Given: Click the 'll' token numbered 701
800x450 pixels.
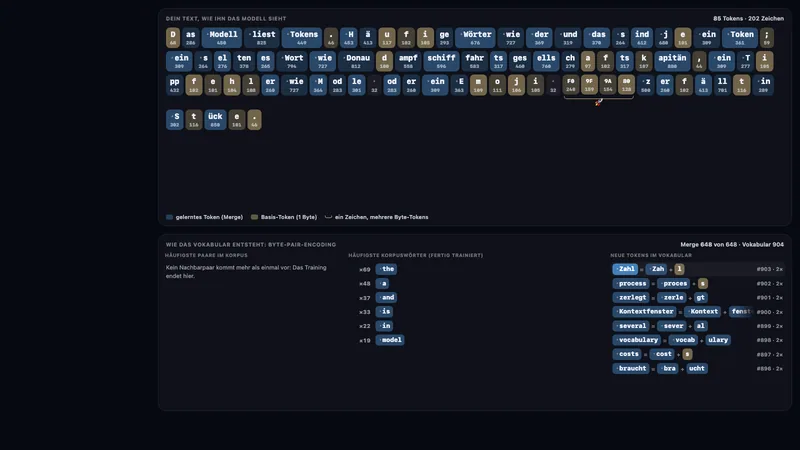Looking at the screenshot, I should coord(722,84).
